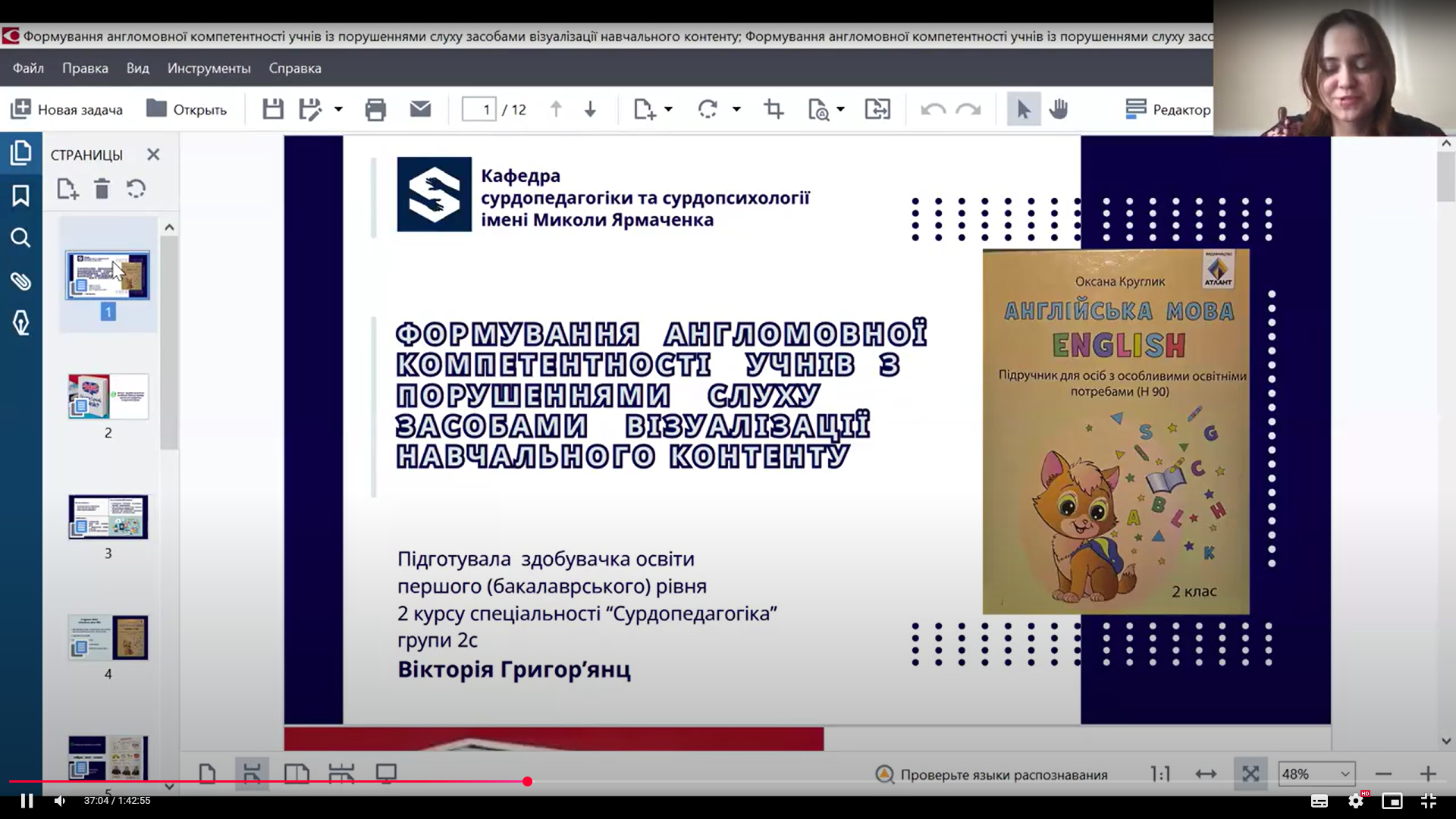
Task: Turn on video subtitles
Action: (1319, 800)
